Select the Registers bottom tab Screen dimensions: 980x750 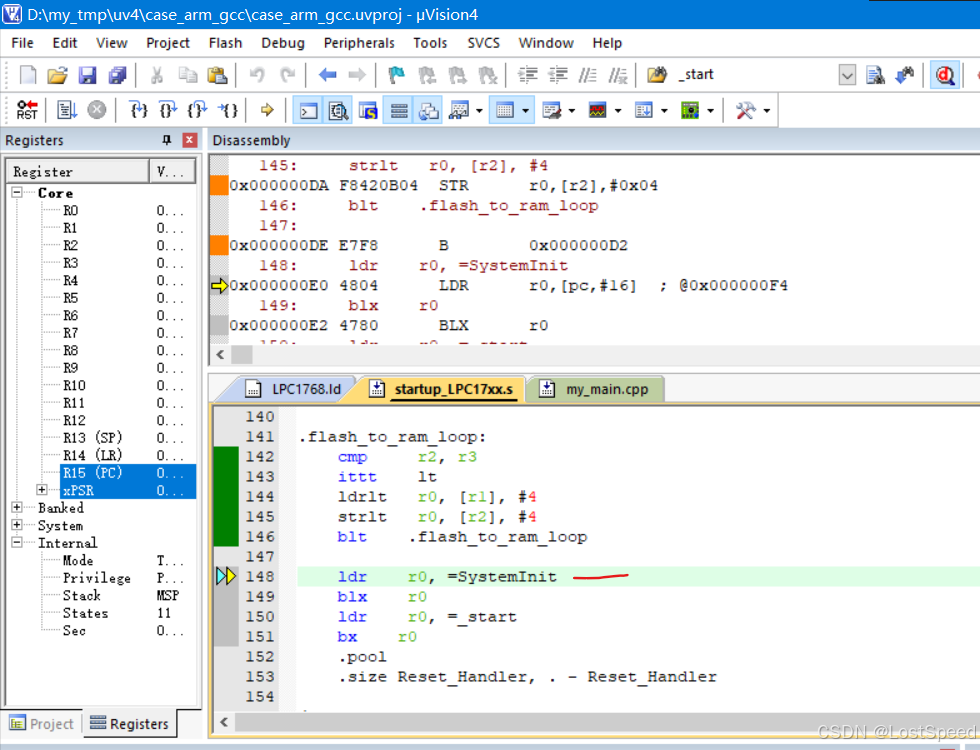129,724
